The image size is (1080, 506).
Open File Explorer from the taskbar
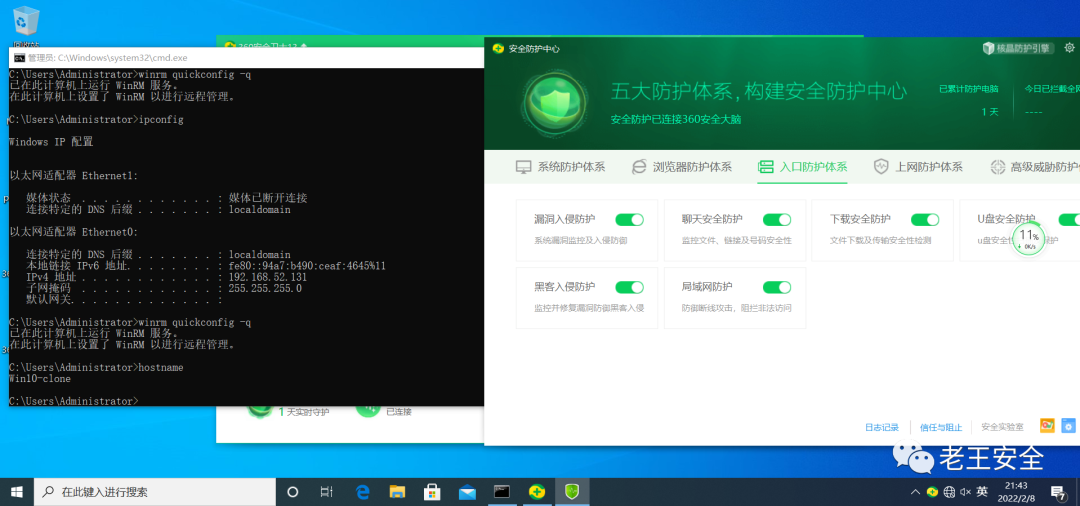click(397, 492)
